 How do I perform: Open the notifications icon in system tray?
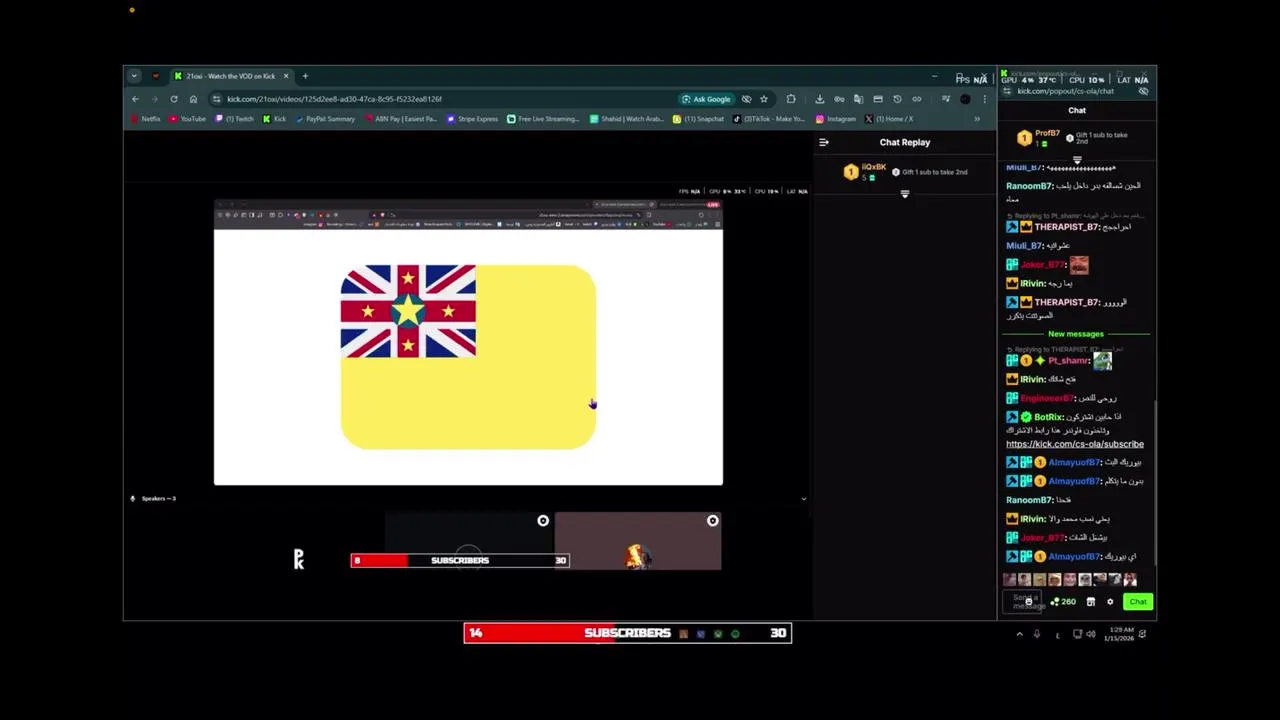[1142, 634]
